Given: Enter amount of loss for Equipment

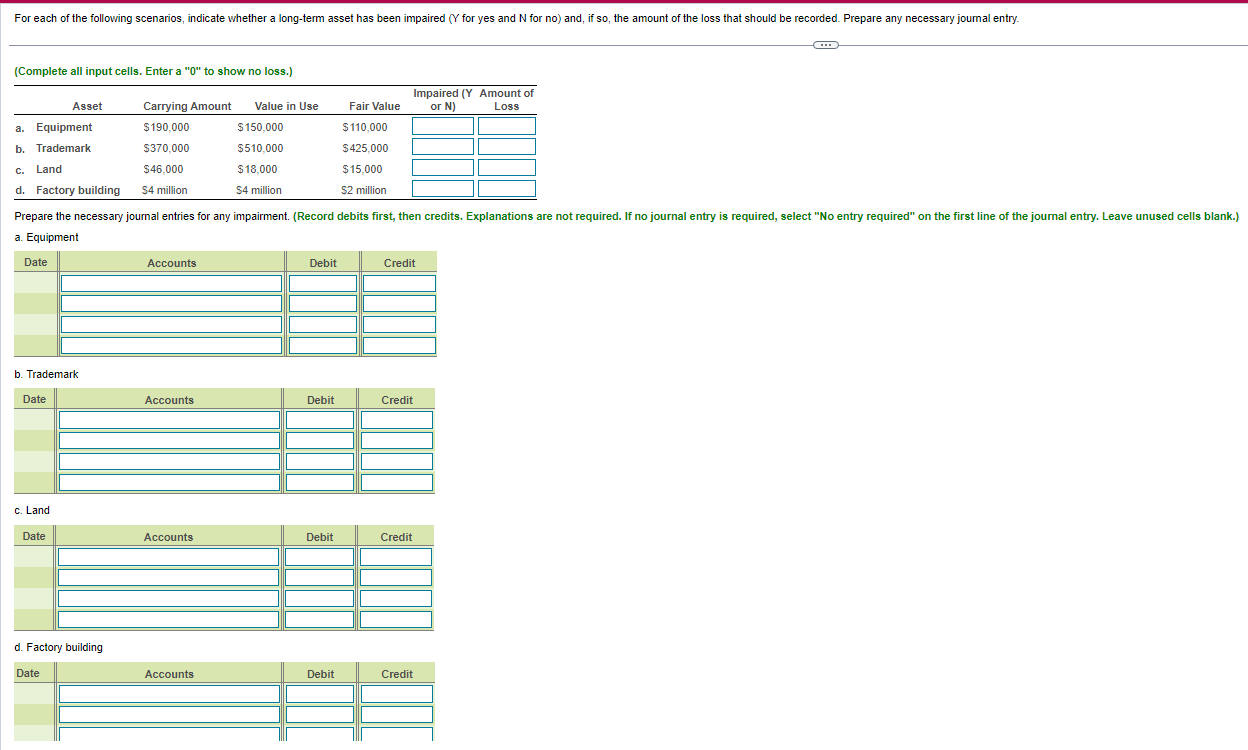Looking at the screenshot, I should (x=507, y=126).
